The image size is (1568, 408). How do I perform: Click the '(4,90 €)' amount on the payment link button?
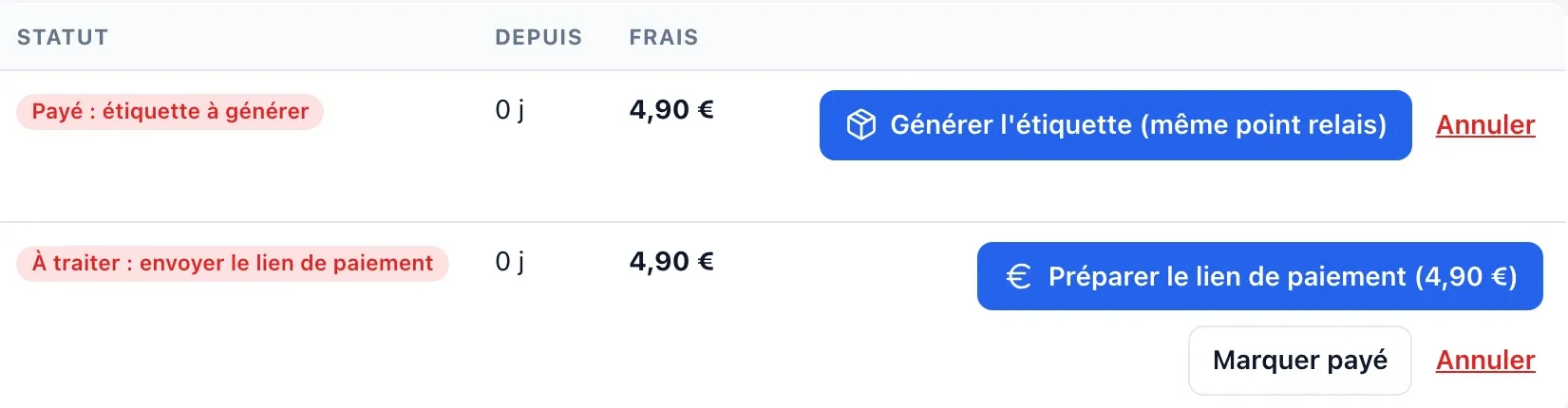pos(1465,276)
